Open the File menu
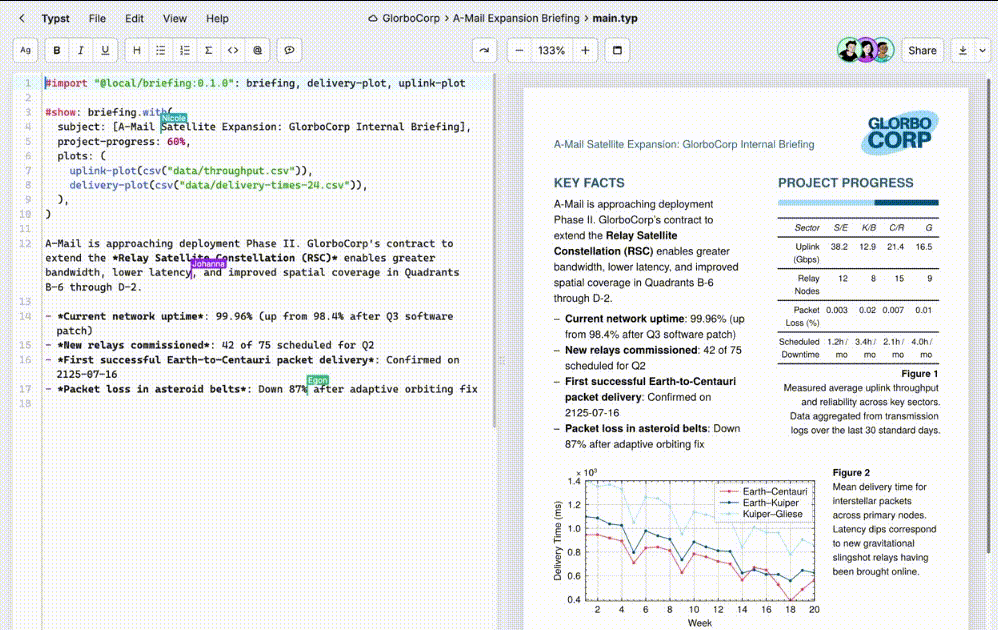The image size is (998, 630). (x=97, y=18)
